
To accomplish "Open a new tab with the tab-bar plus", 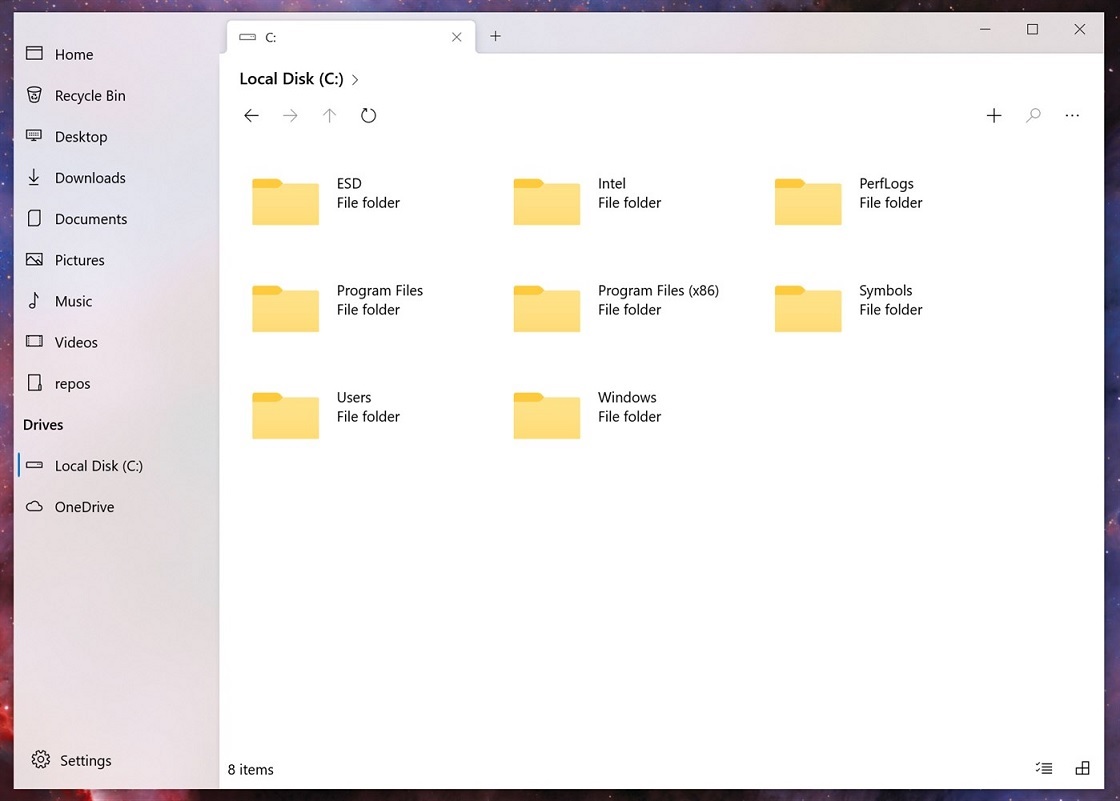I will click(495, 36).
